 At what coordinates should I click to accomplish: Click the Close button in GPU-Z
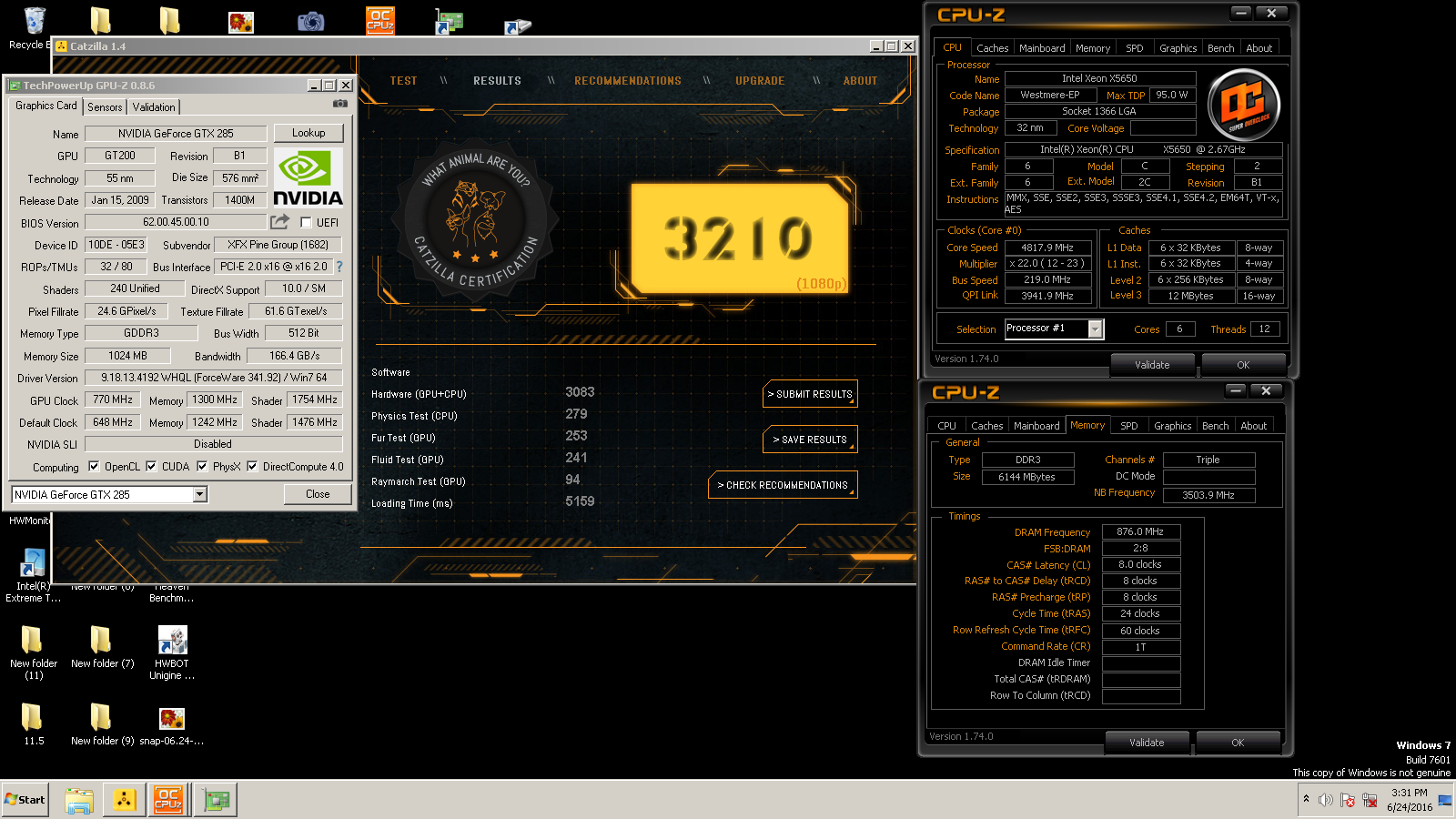pyautogui.click(x=318, y=494)
